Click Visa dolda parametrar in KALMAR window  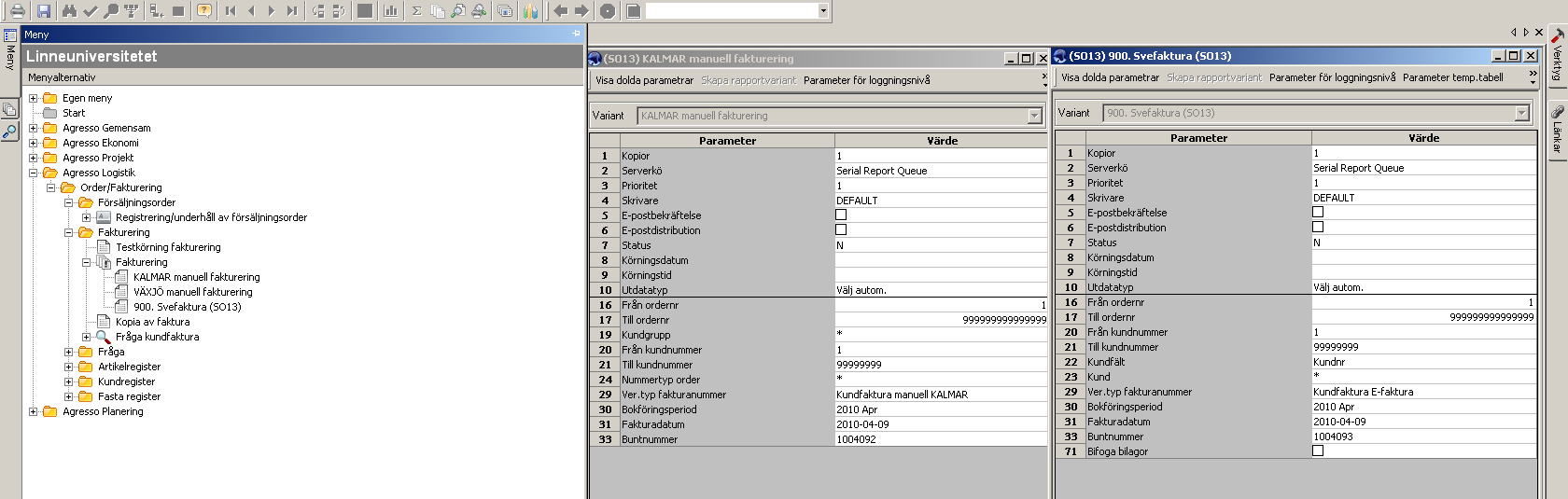[645, 80]
